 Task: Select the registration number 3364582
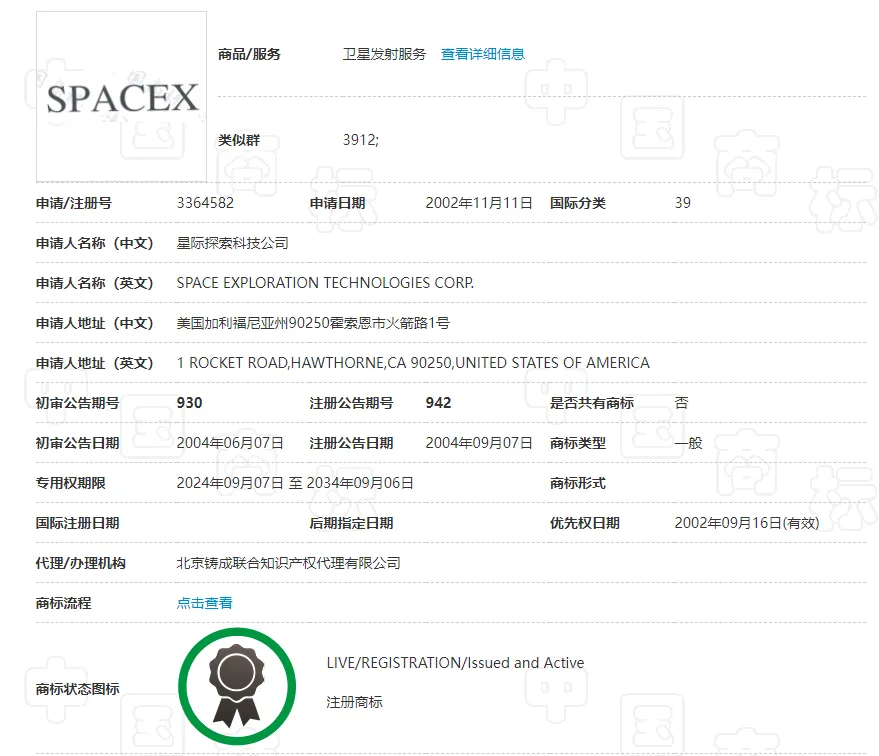click(205, 203)
